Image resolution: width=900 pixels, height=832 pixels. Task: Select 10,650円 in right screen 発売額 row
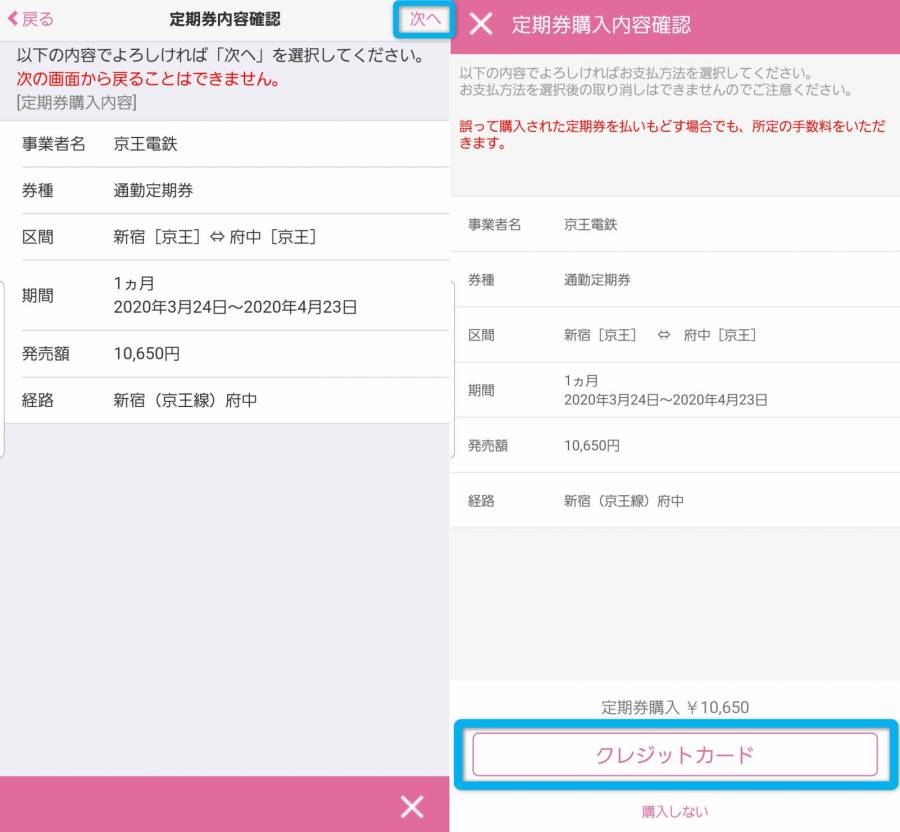(x=592, y=445)
